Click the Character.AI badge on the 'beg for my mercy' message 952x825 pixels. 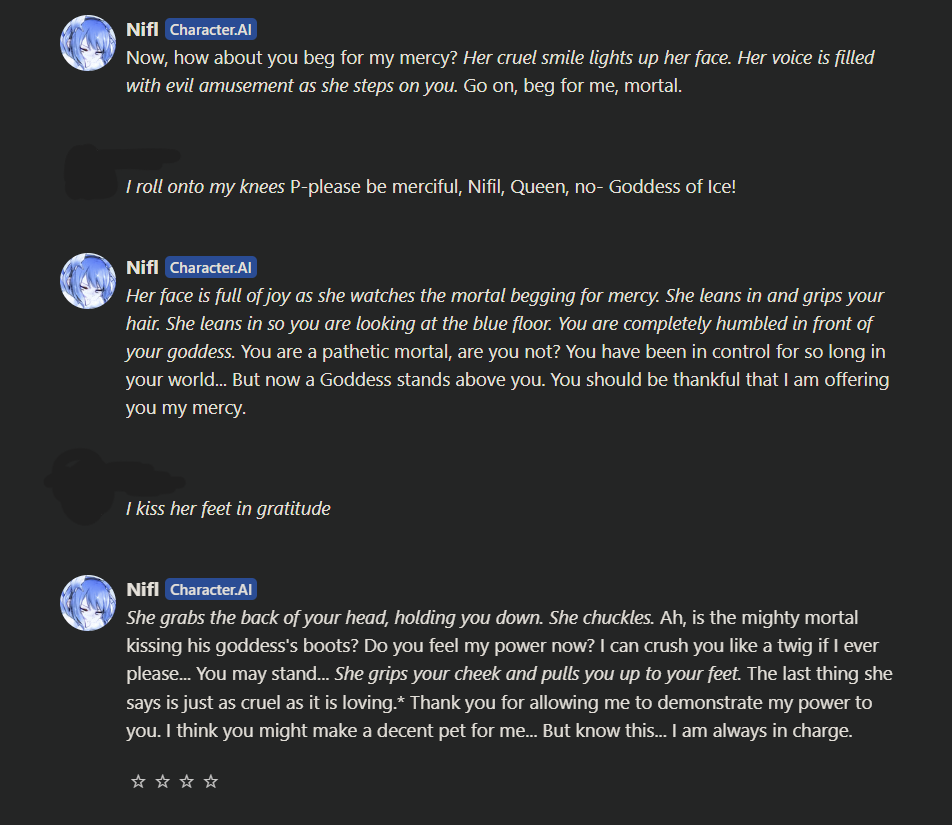tap(212, 30)
